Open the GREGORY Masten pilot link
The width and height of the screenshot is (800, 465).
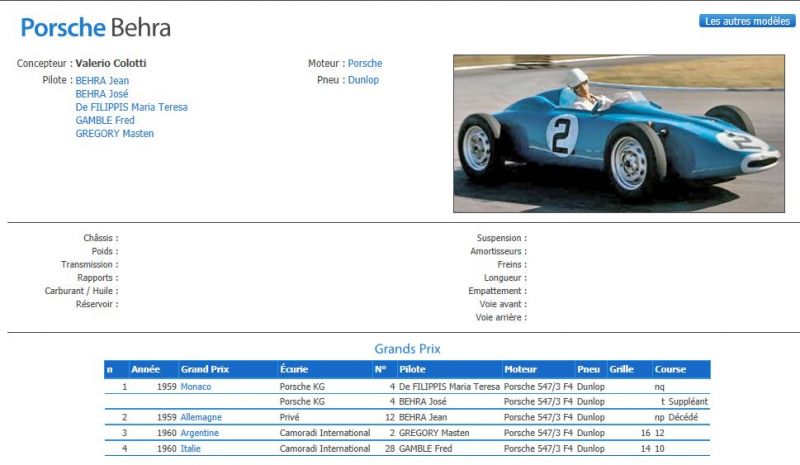(x=114, y=134)
